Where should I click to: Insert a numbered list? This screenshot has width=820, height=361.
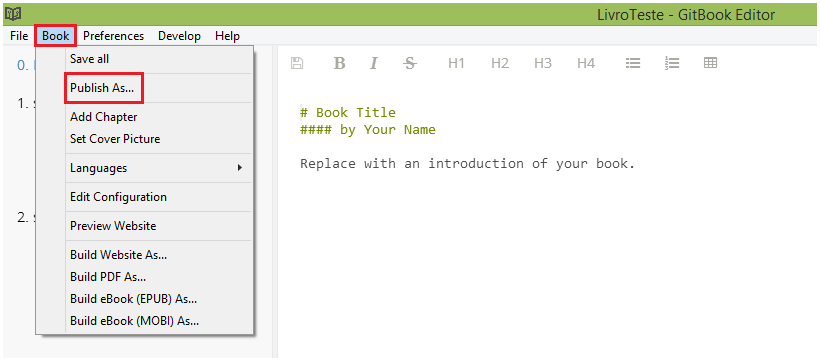click(672, 63)
